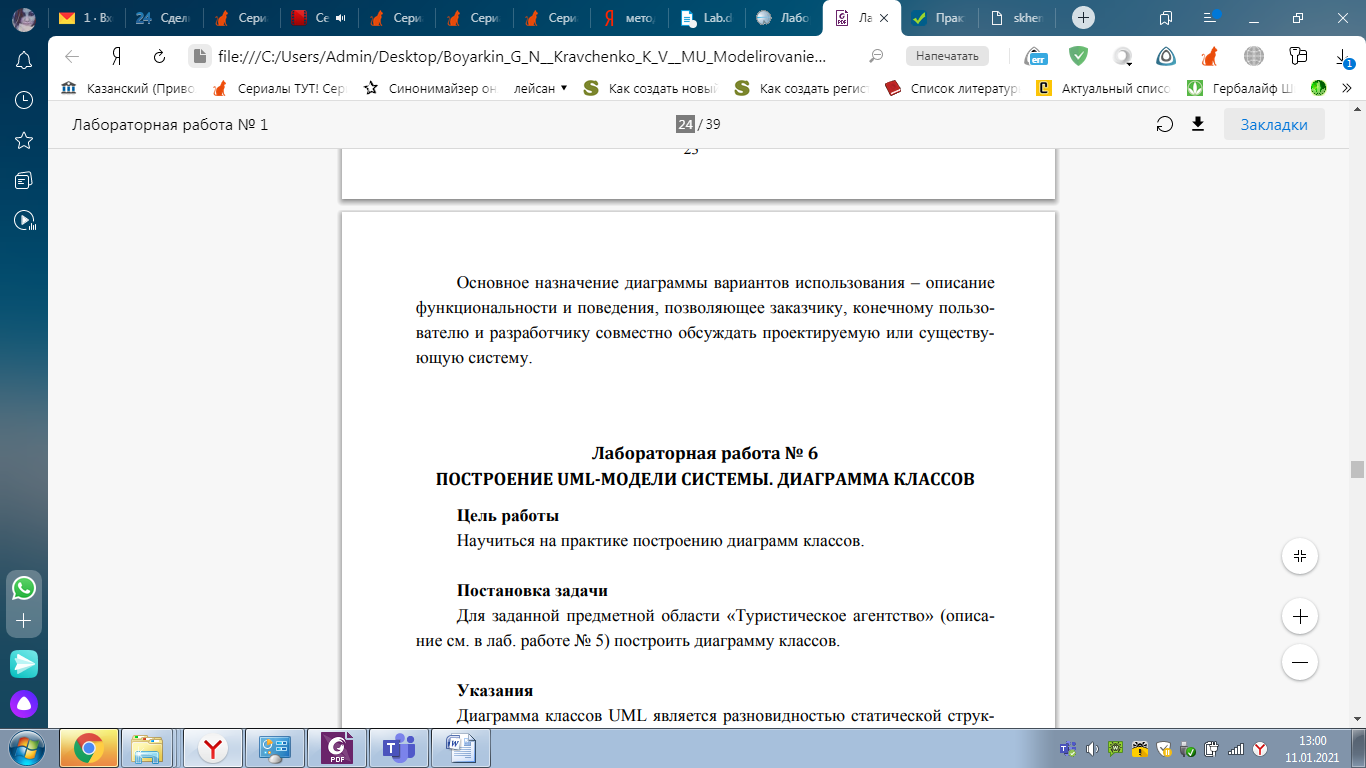
Task: Edit the current page number field 24
Action: (x=685, y=125)
